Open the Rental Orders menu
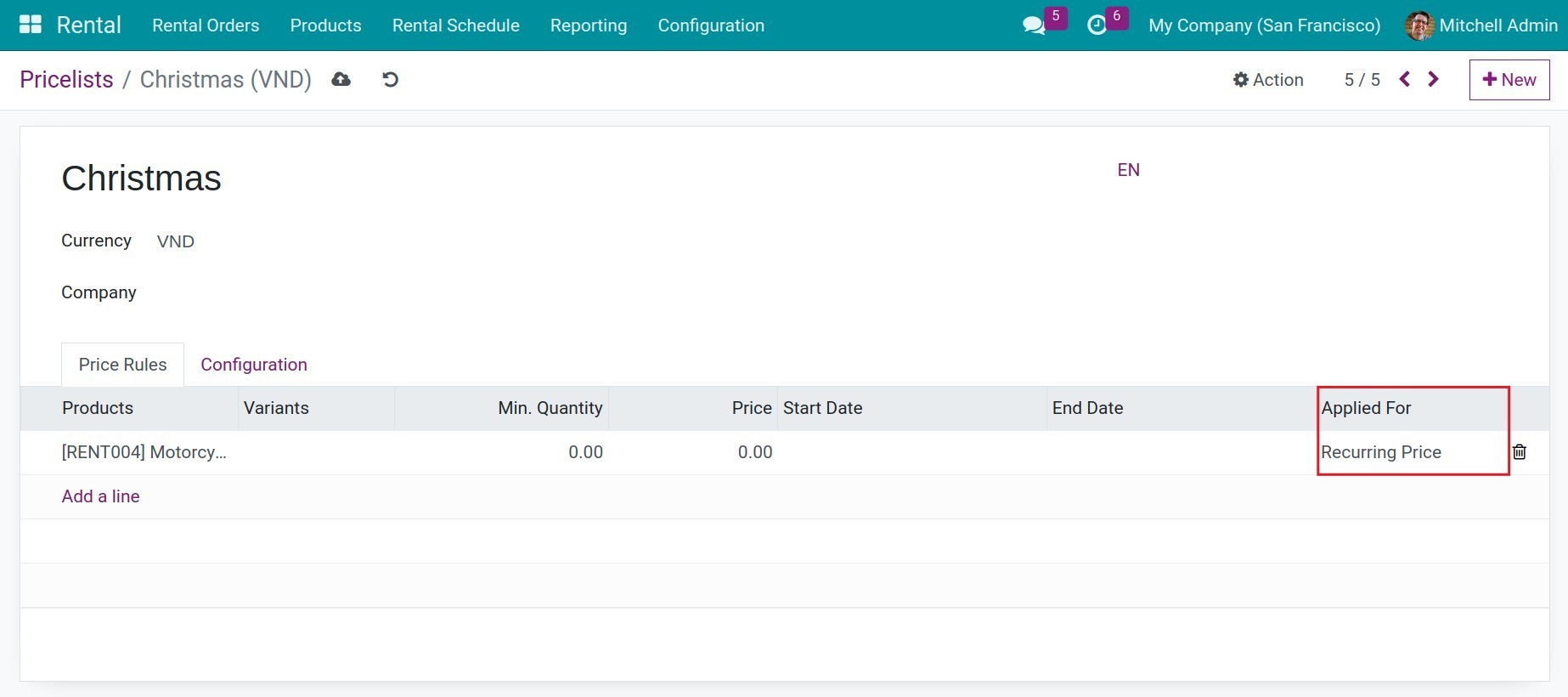Image resolution: width=1568 pixels, height=697 pixels. click(x=206, y=25)
